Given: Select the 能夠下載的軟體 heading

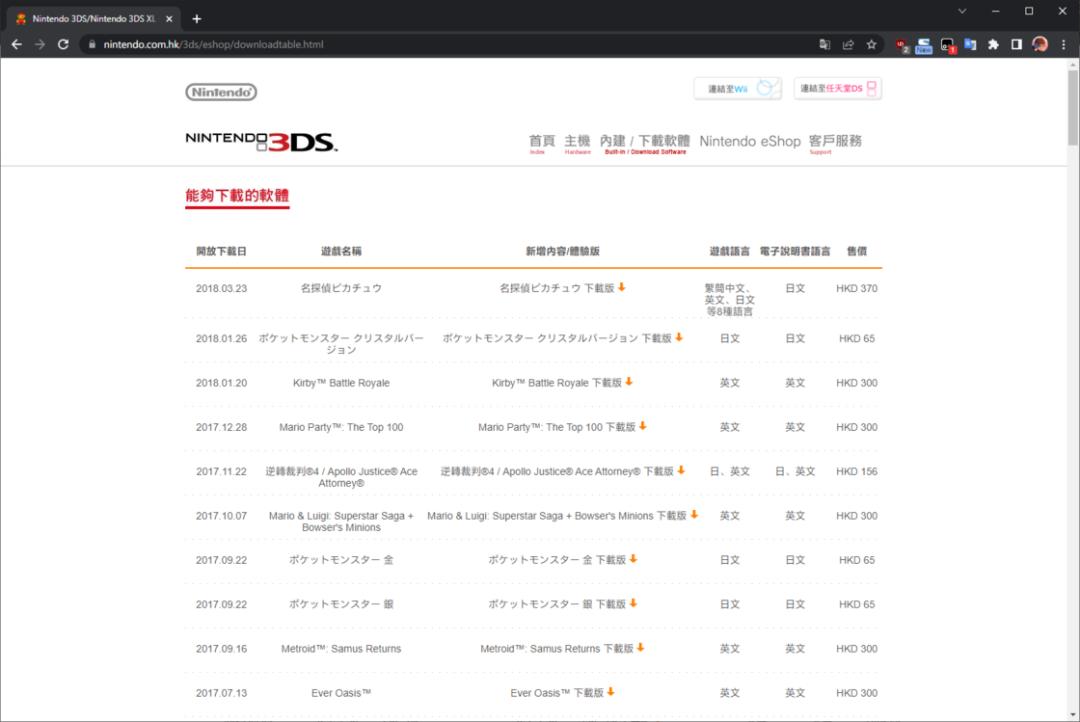Looking at the screenshot, I should (237, 196).
